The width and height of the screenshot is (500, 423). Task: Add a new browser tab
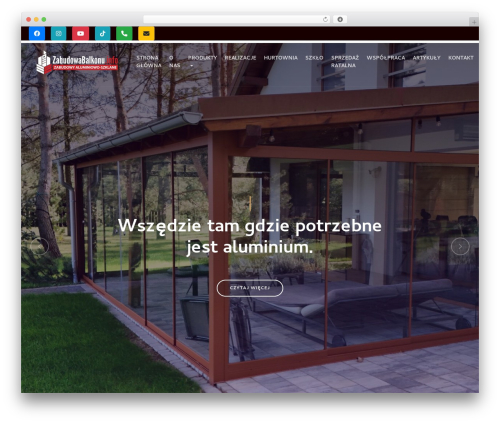coord(474,22)
